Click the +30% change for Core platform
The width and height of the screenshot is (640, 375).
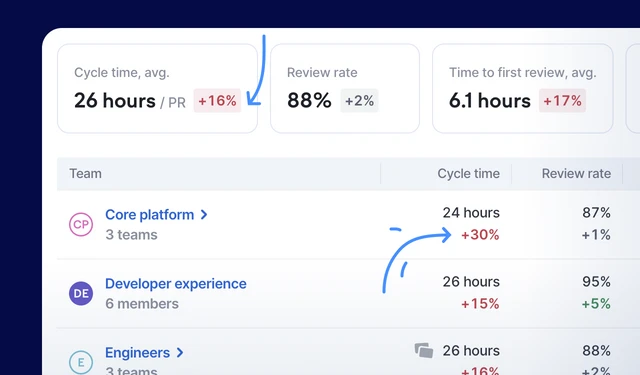click(x=480, y=235)
